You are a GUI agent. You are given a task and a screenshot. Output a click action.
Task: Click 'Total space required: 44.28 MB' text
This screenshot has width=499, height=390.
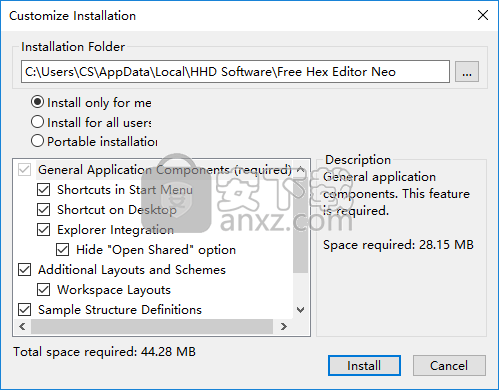(104, 352)
